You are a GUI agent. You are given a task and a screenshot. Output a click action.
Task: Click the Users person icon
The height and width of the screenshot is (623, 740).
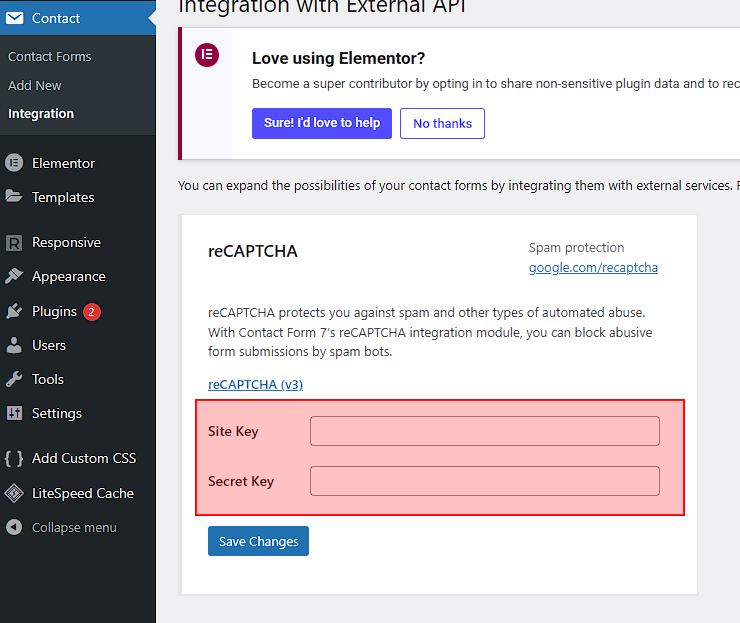pos(14,345)
